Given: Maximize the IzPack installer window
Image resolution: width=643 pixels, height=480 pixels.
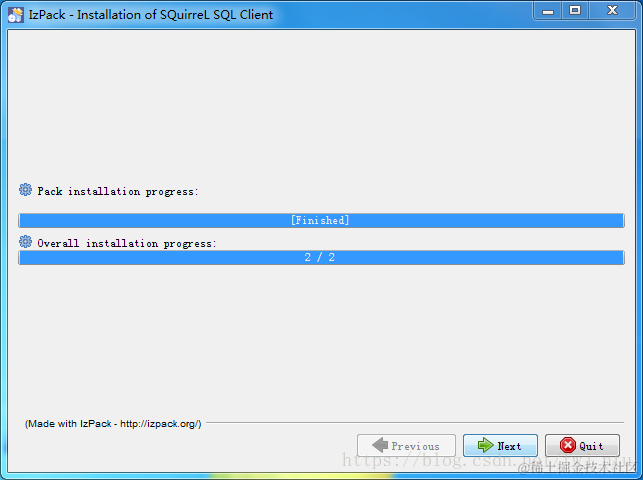Looking at the screenshot, I should pyautogui.click(x=575, y=11).
